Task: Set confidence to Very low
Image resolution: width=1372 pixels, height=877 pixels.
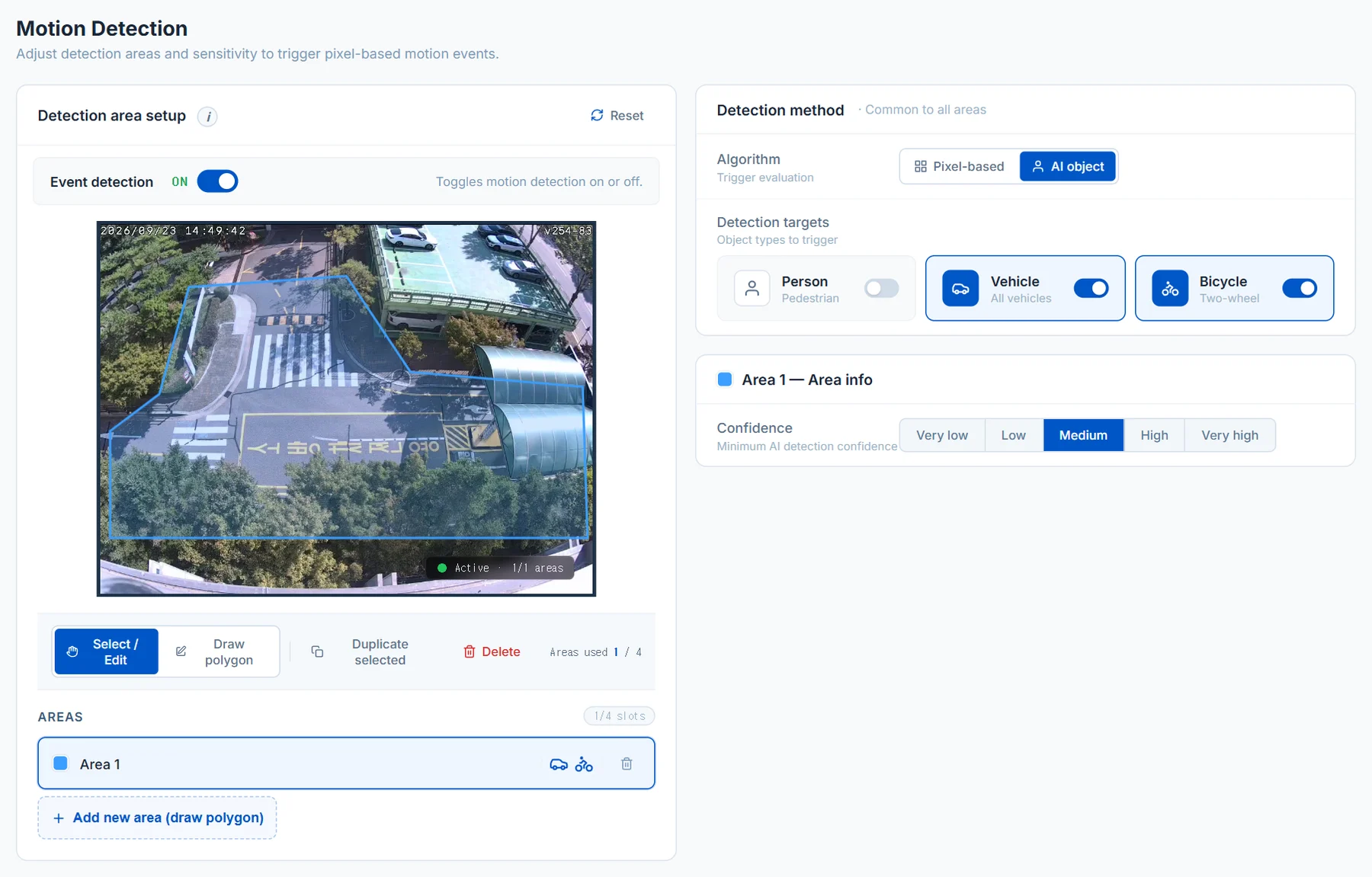Action: coord(942,435)
